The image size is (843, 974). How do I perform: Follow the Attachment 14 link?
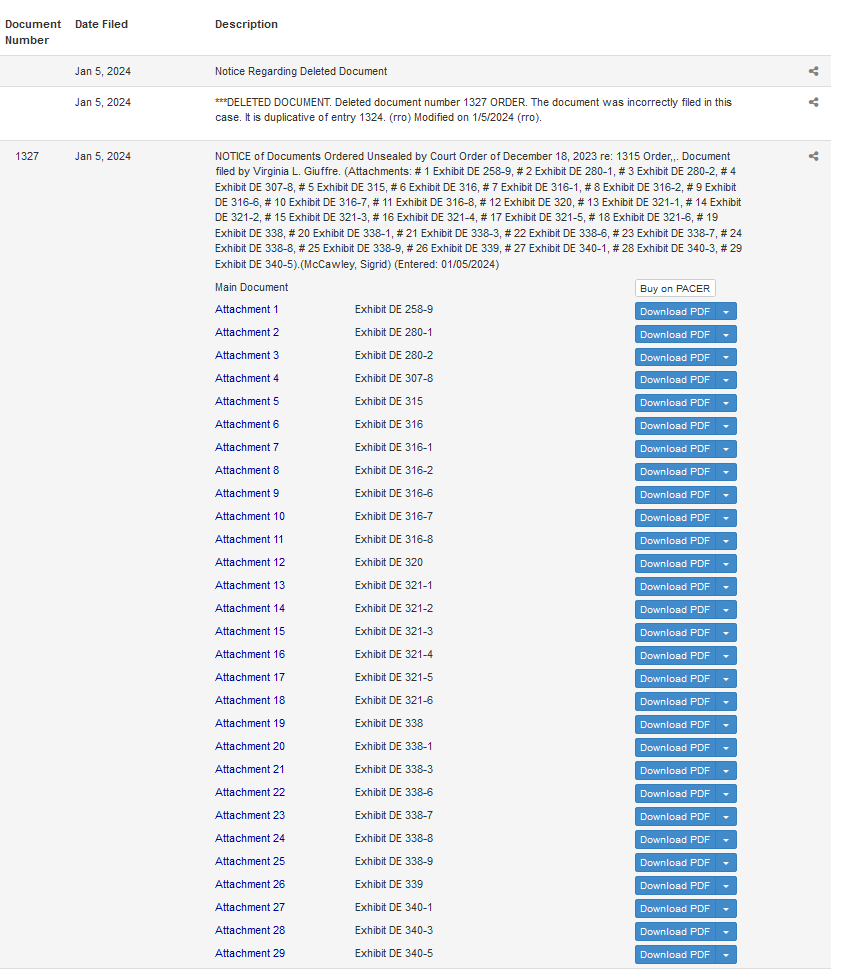250,608
